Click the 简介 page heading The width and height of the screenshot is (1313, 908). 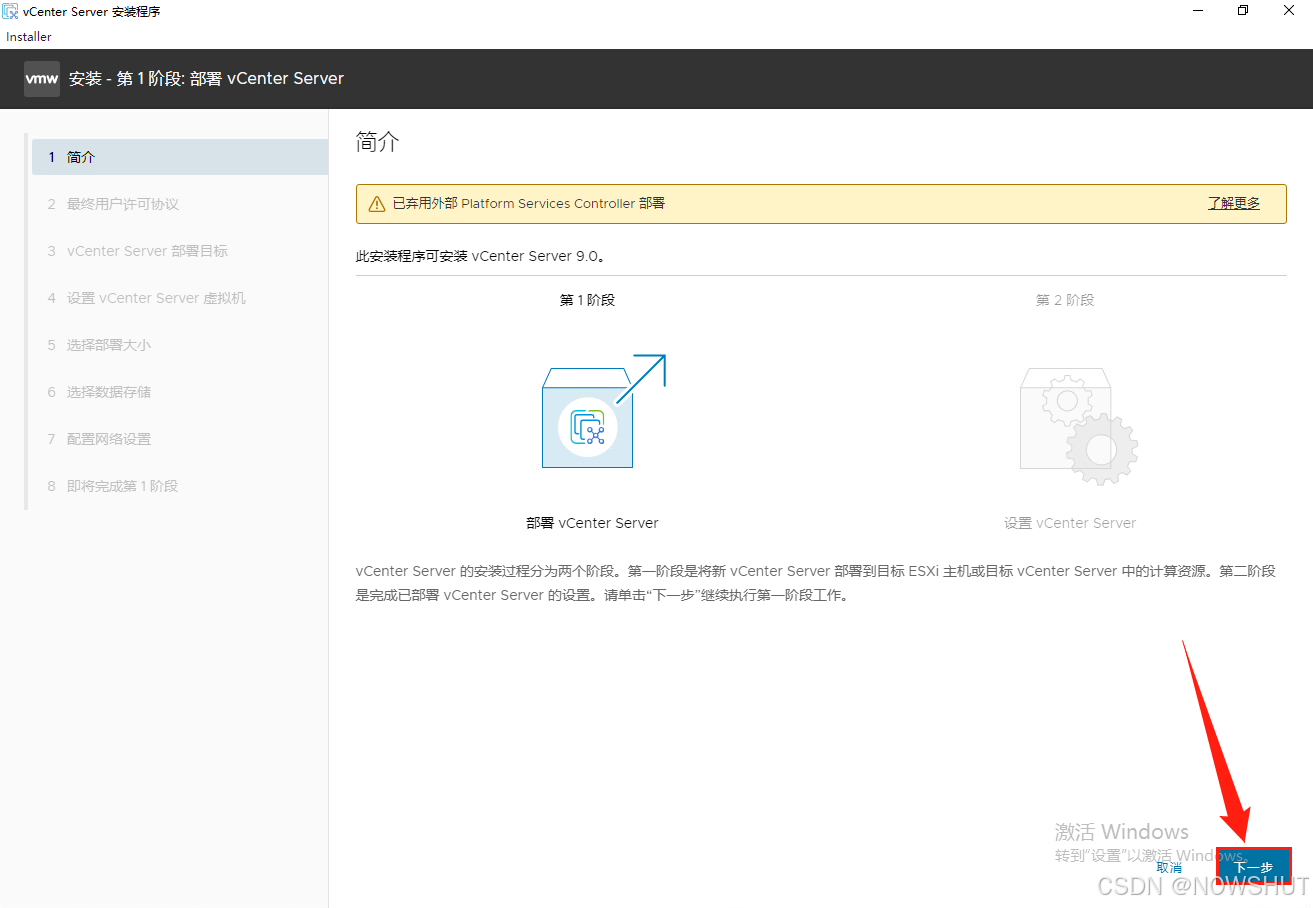coord(378,142)
